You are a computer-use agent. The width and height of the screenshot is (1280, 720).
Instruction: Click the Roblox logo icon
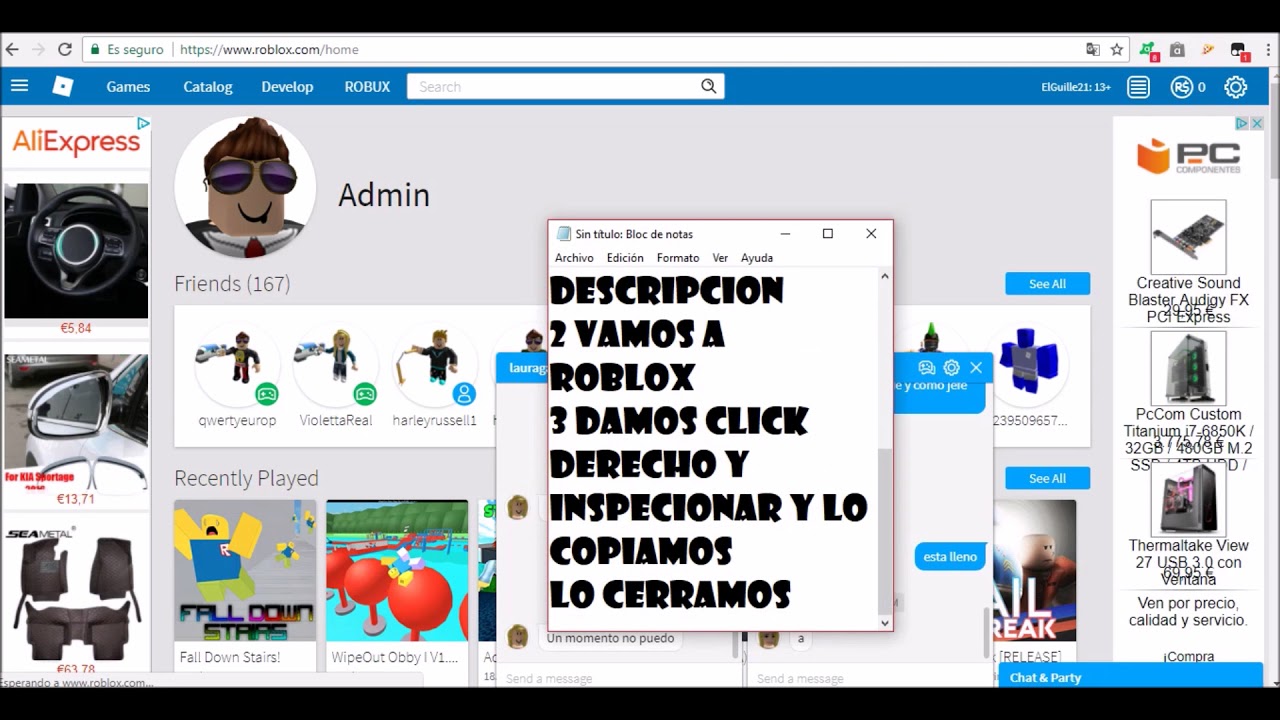click(63, 86)
